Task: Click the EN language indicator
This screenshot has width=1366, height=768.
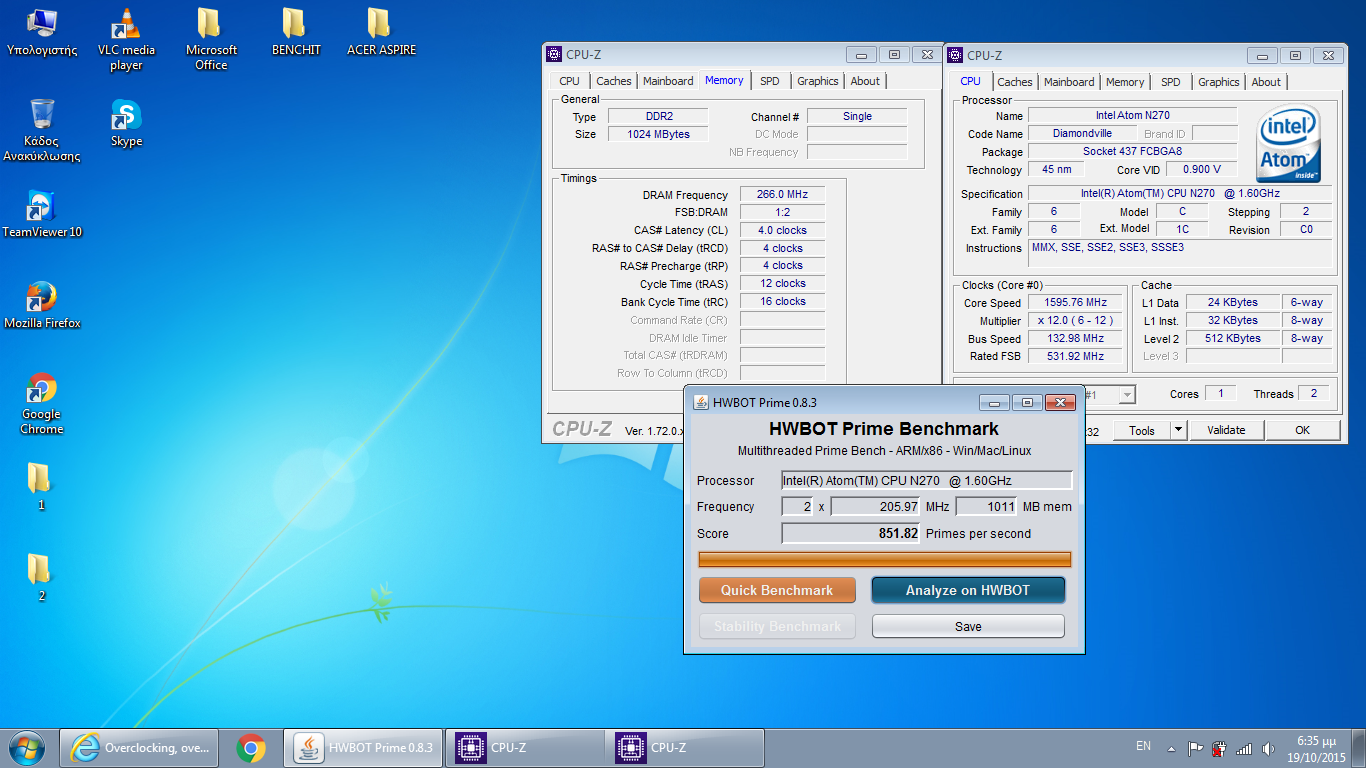Action: pyautogui.click(x=1144, y=746)
